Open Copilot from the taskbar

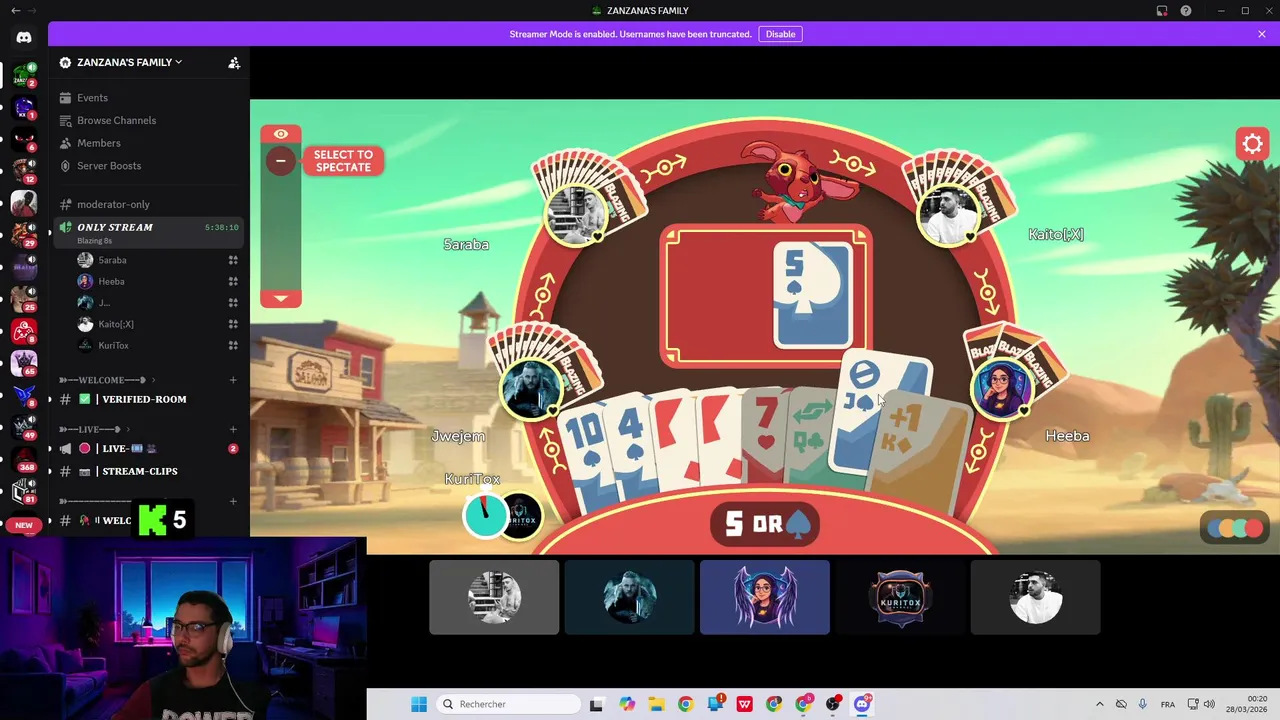tap(627, 704)
